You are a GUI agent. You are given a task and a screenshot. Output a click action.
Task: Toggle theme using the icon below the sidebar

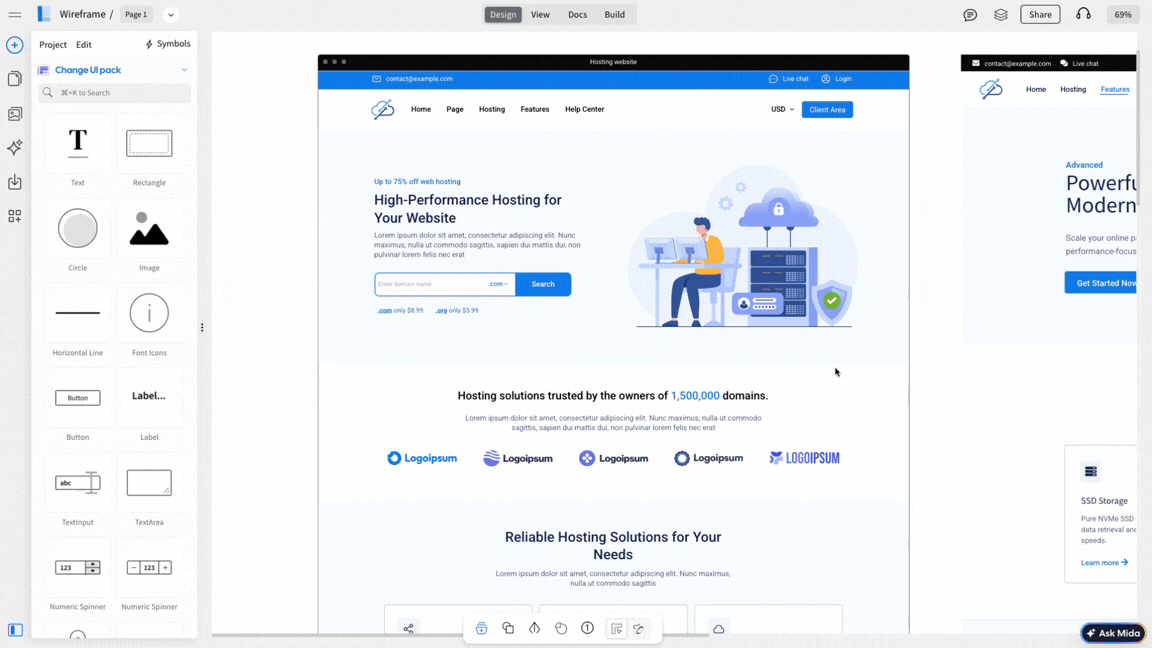(14, 630)
